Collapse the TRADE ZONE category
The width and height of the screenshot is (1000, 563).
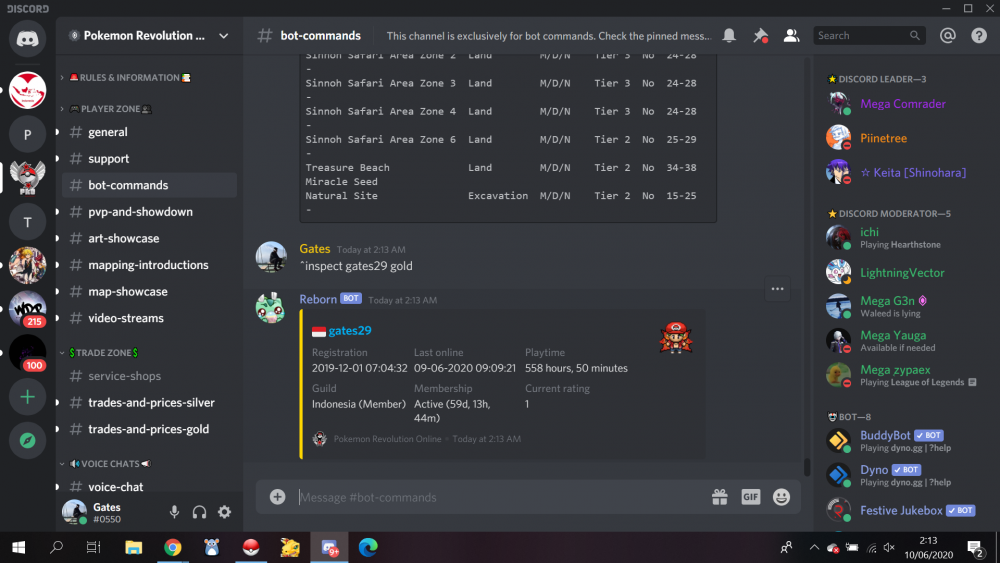pyautogui.click(x=103, y=353)
